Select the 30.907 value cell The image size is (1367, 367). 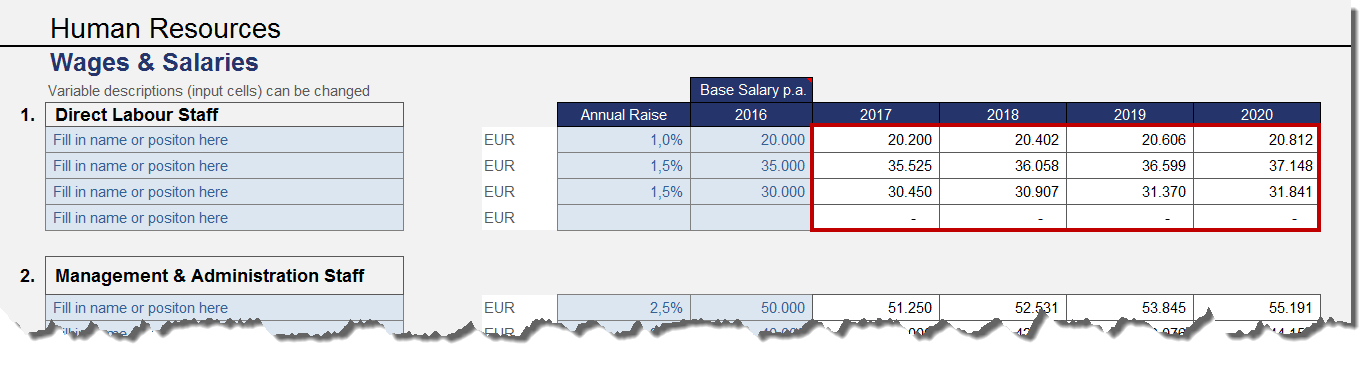1003,192
